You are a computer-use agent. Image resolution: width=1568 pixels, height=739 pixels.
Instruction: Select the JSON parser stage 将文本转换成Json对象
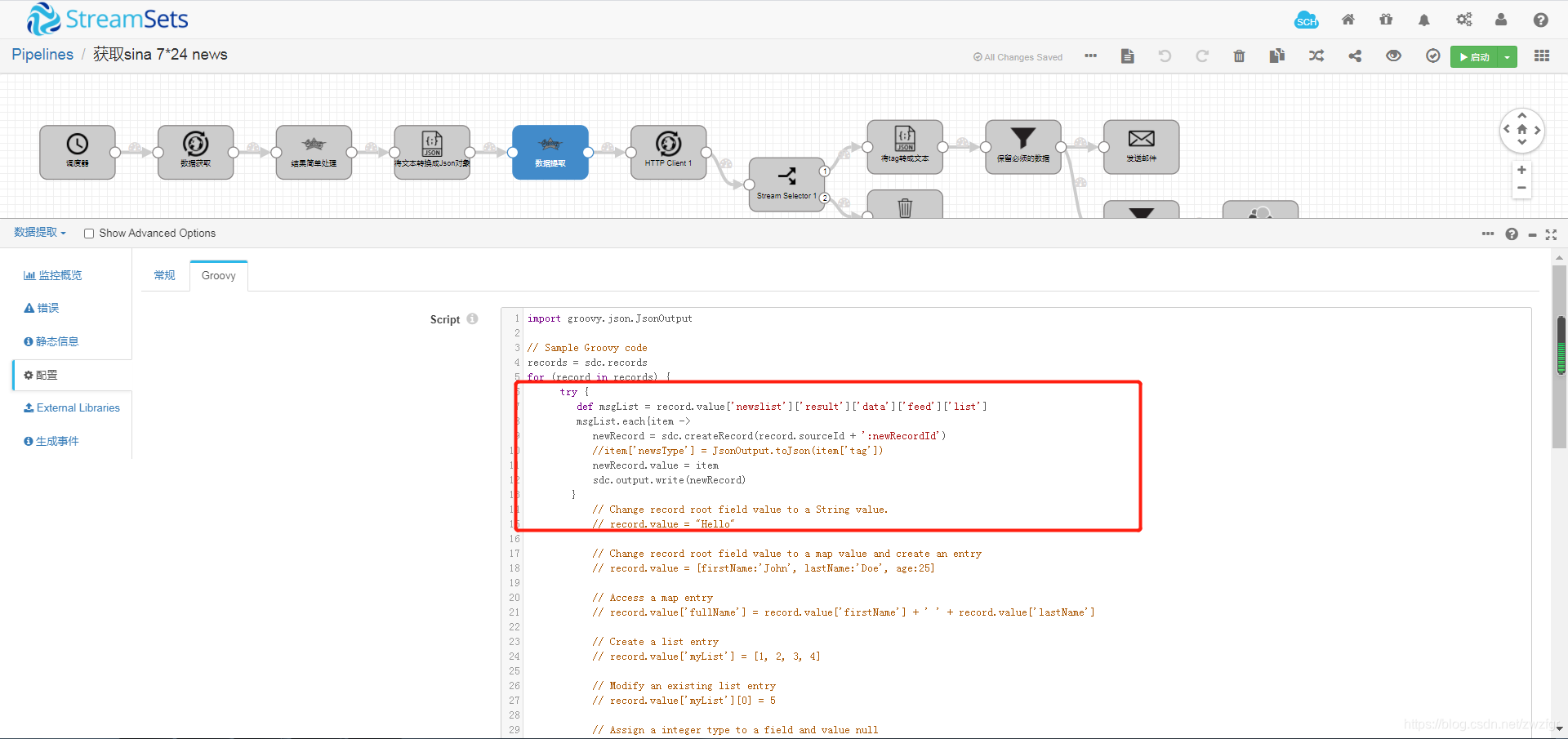(432, 152)
